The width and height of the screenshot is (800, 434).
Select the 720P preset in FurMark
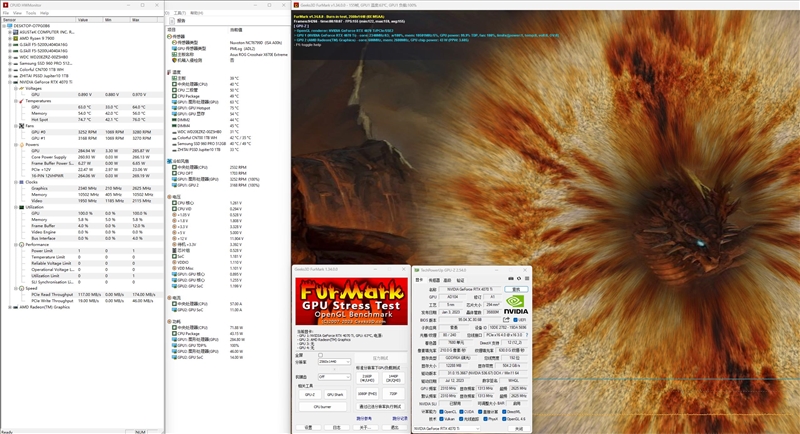393,394
